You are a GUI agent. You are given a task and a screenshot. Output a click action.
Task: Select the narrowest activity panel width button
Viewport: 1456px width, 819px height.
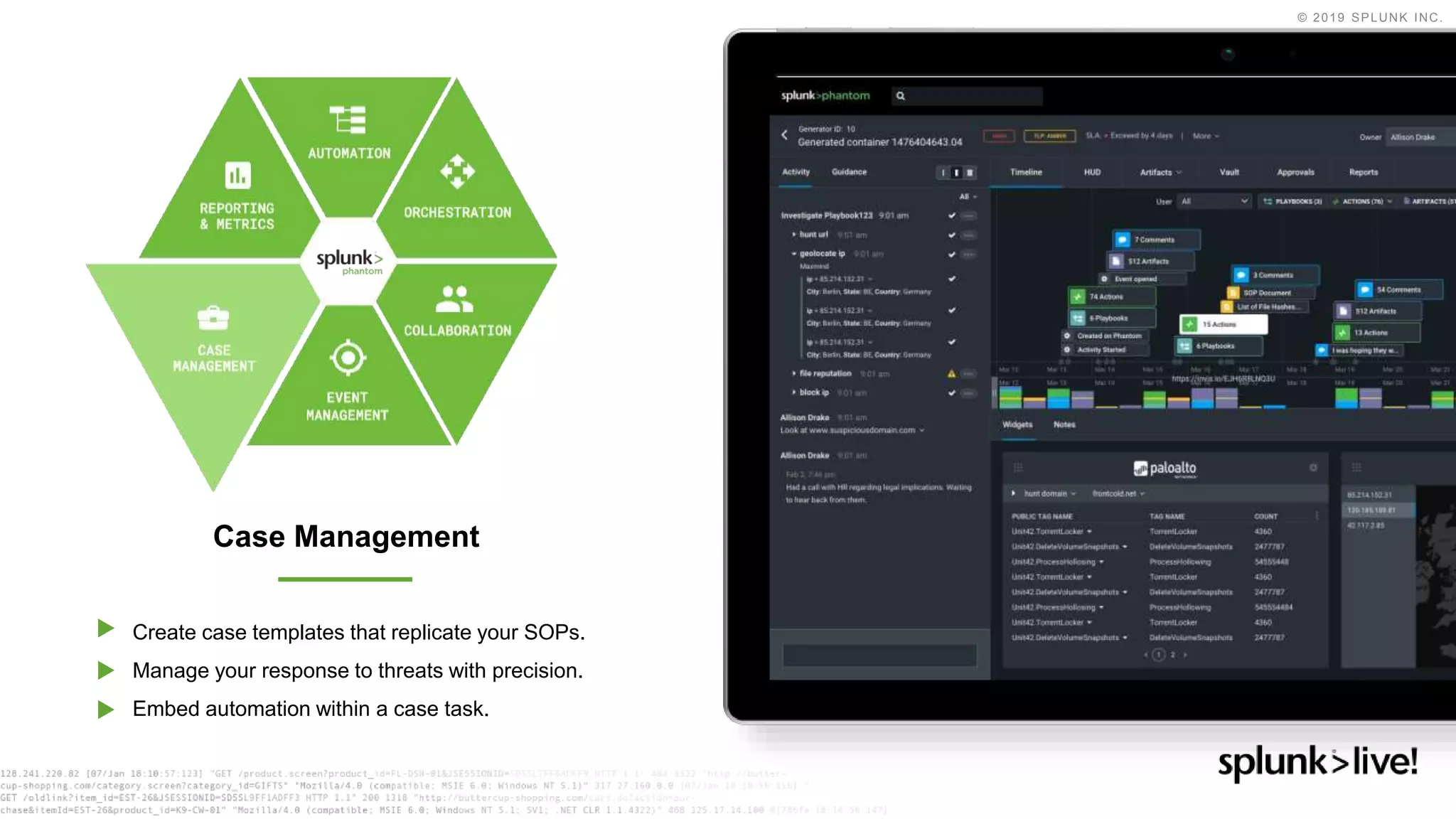point(943,172)
